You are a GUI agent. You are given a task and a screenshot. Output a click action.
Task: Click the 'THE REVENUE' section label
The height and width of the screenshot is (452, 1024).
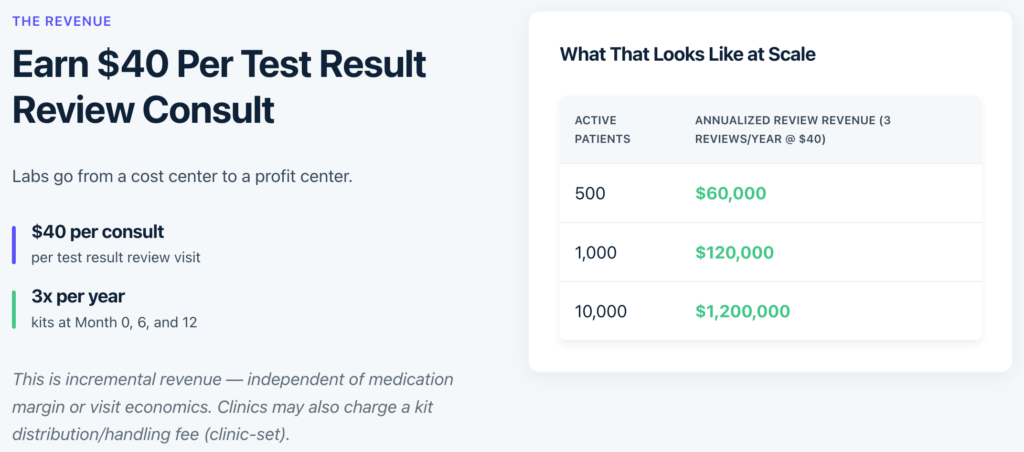[62, 21]
